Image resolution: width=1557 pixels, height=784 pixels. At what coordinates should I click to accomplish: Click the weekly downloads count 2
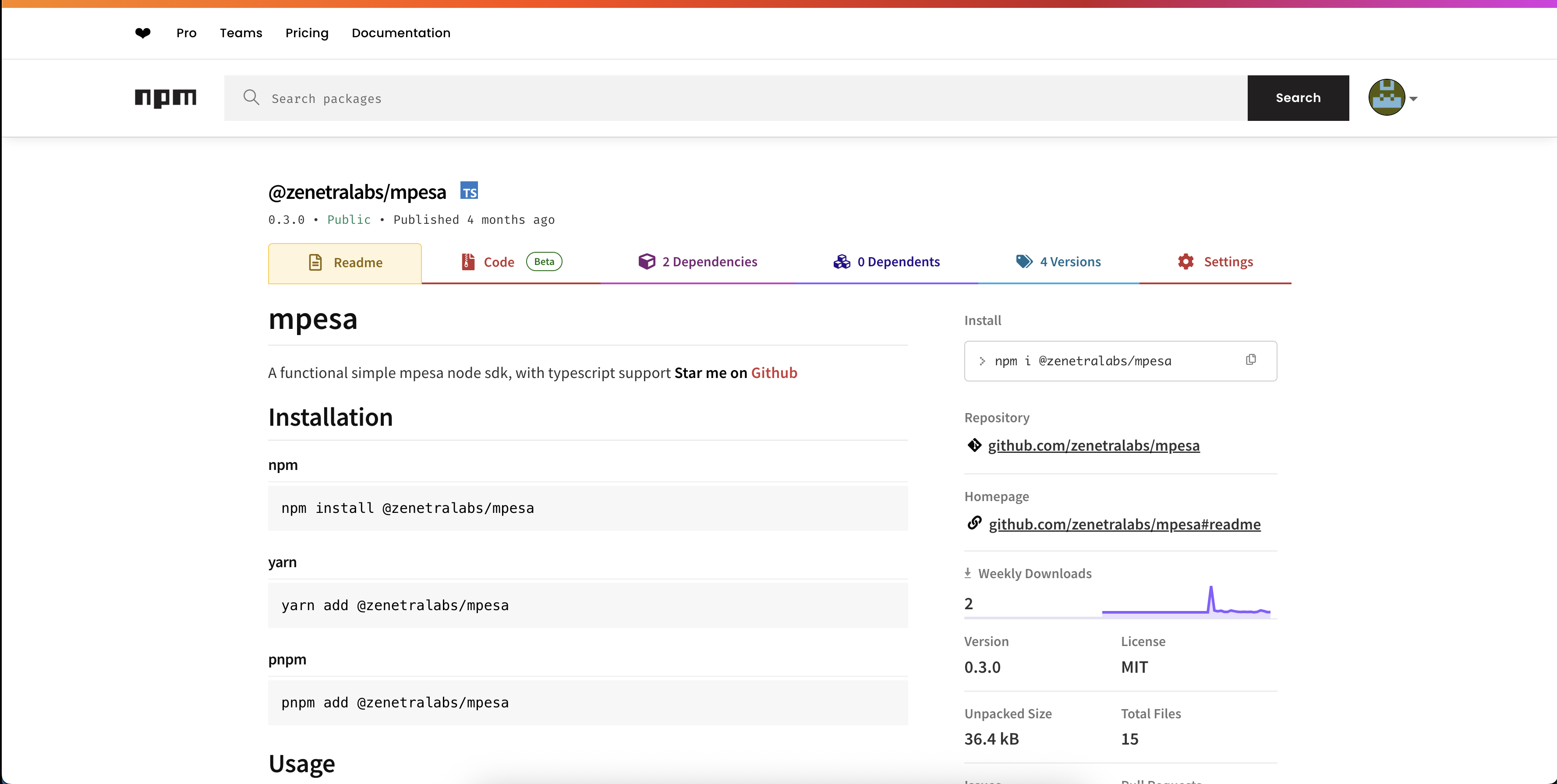(x=969, y=604)
